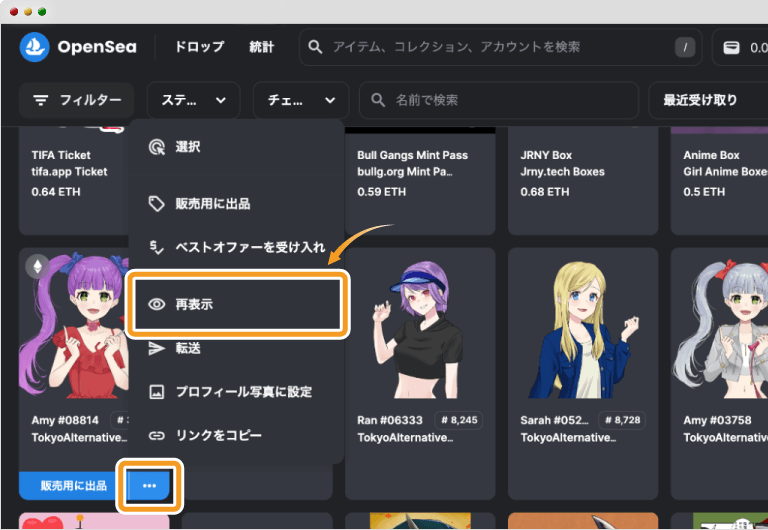The width and height of the screenshot is (768, 530).
Task: Open the ドロップ menu
Action: click(x=199, y=47)
